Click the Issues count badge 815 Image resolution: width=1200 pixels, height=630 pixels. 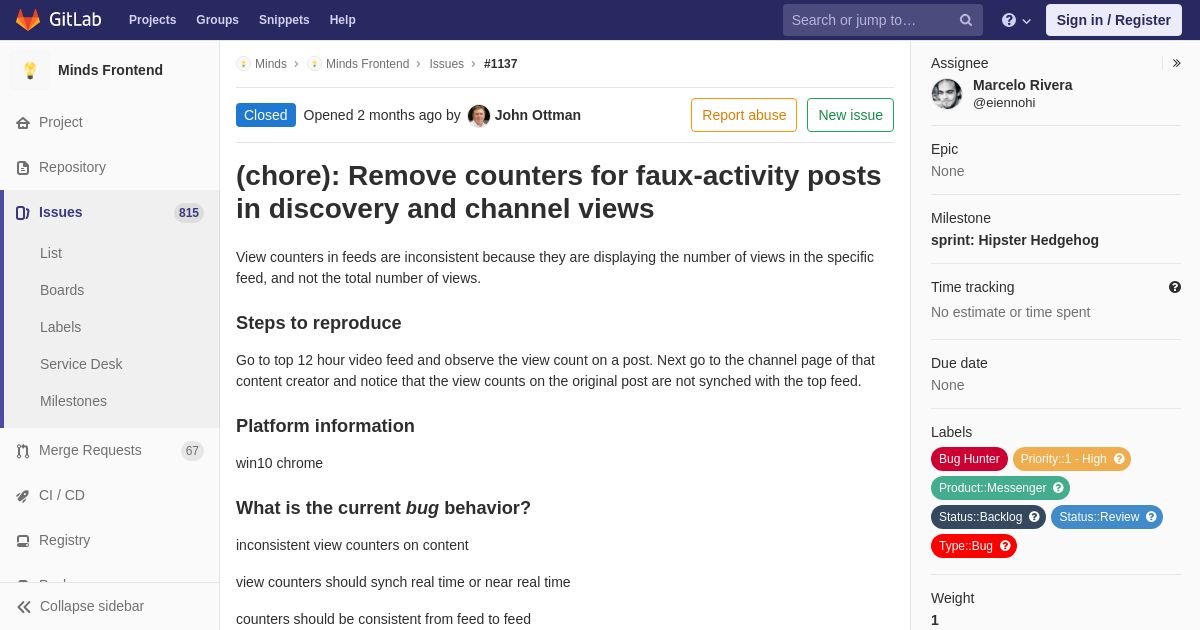point(189,213)
